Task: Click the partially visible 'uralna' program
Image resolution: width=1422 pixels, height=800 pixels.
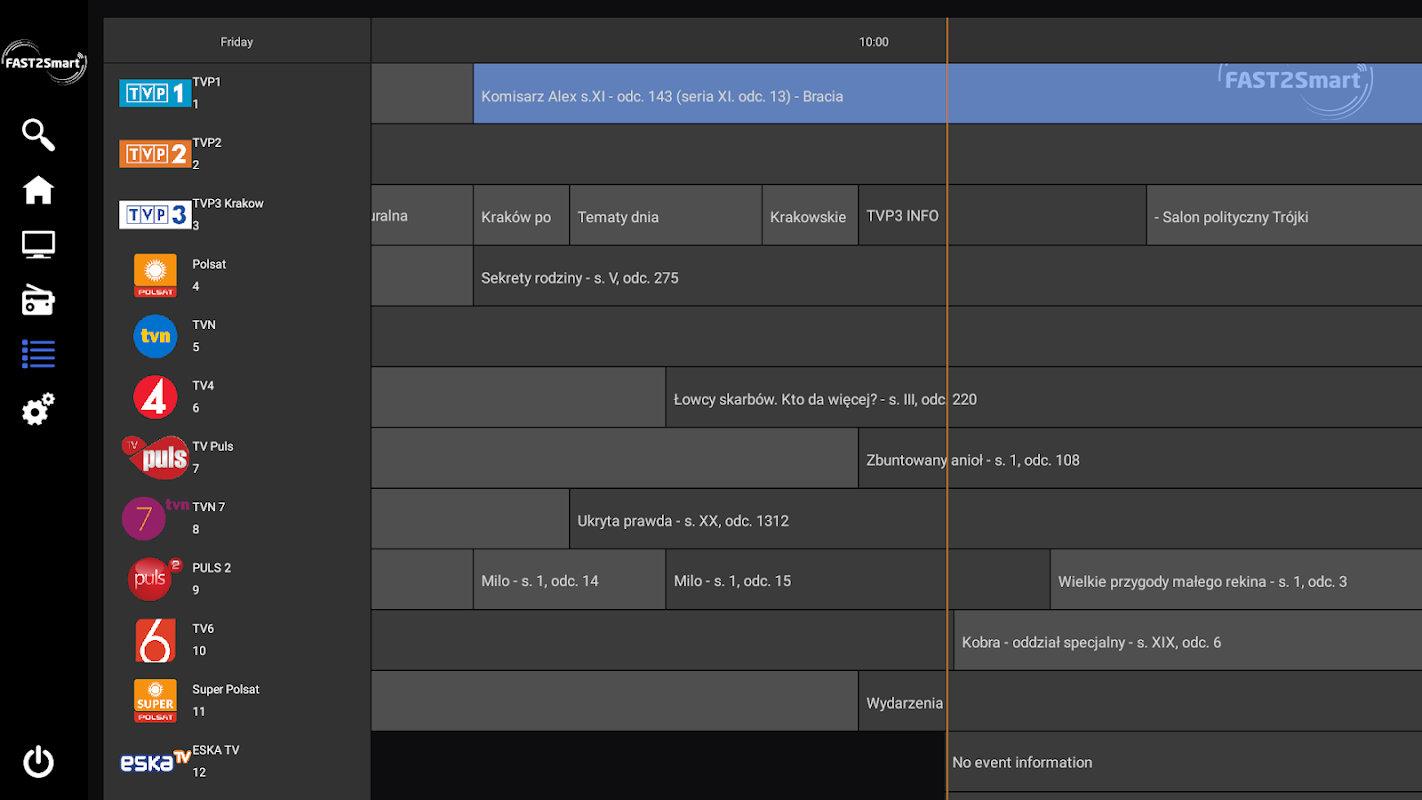Action: point(421,215)
